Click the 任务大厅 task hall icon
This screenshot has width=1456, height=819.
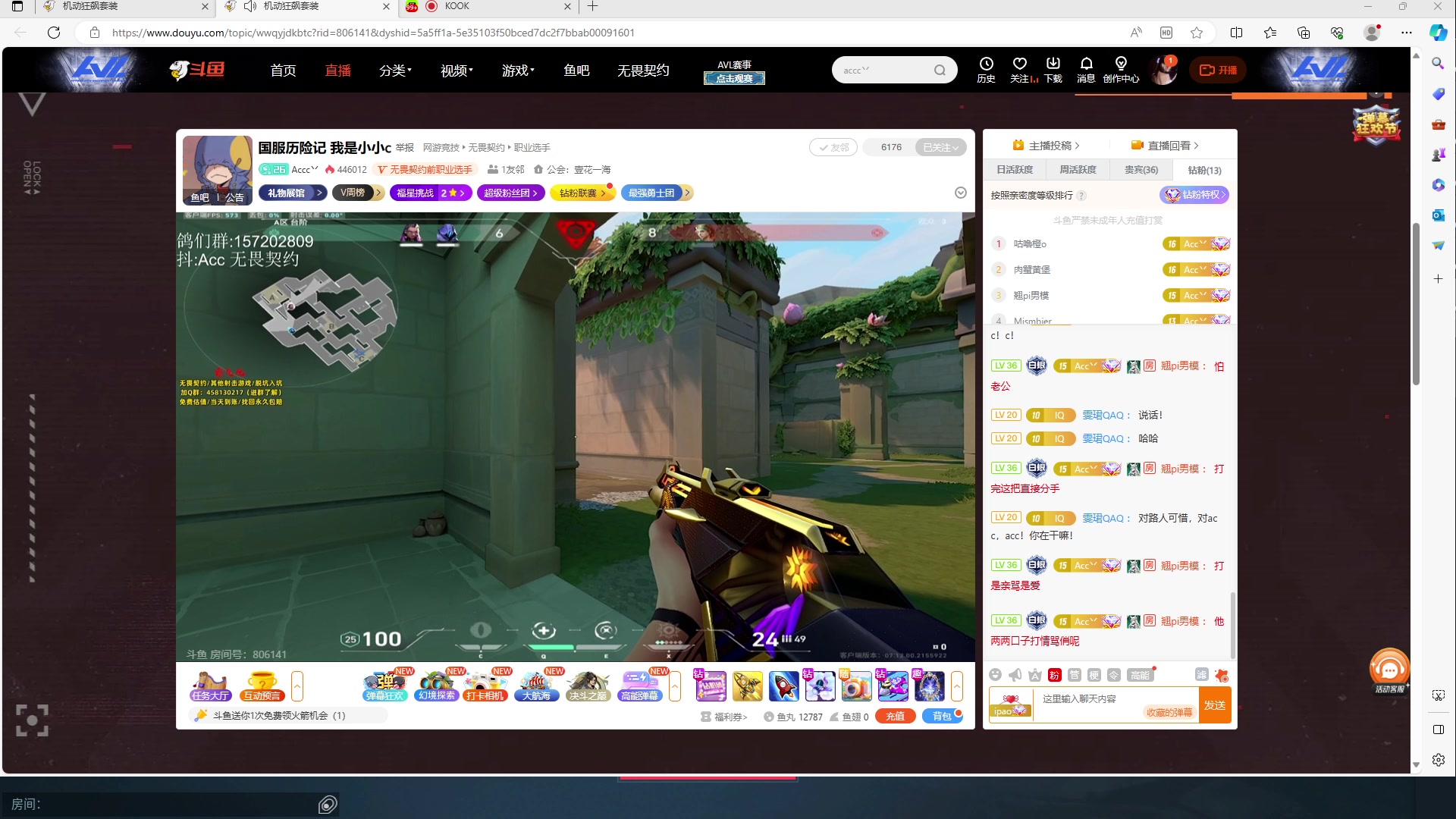pyautogui.click(x=210, y=686)
